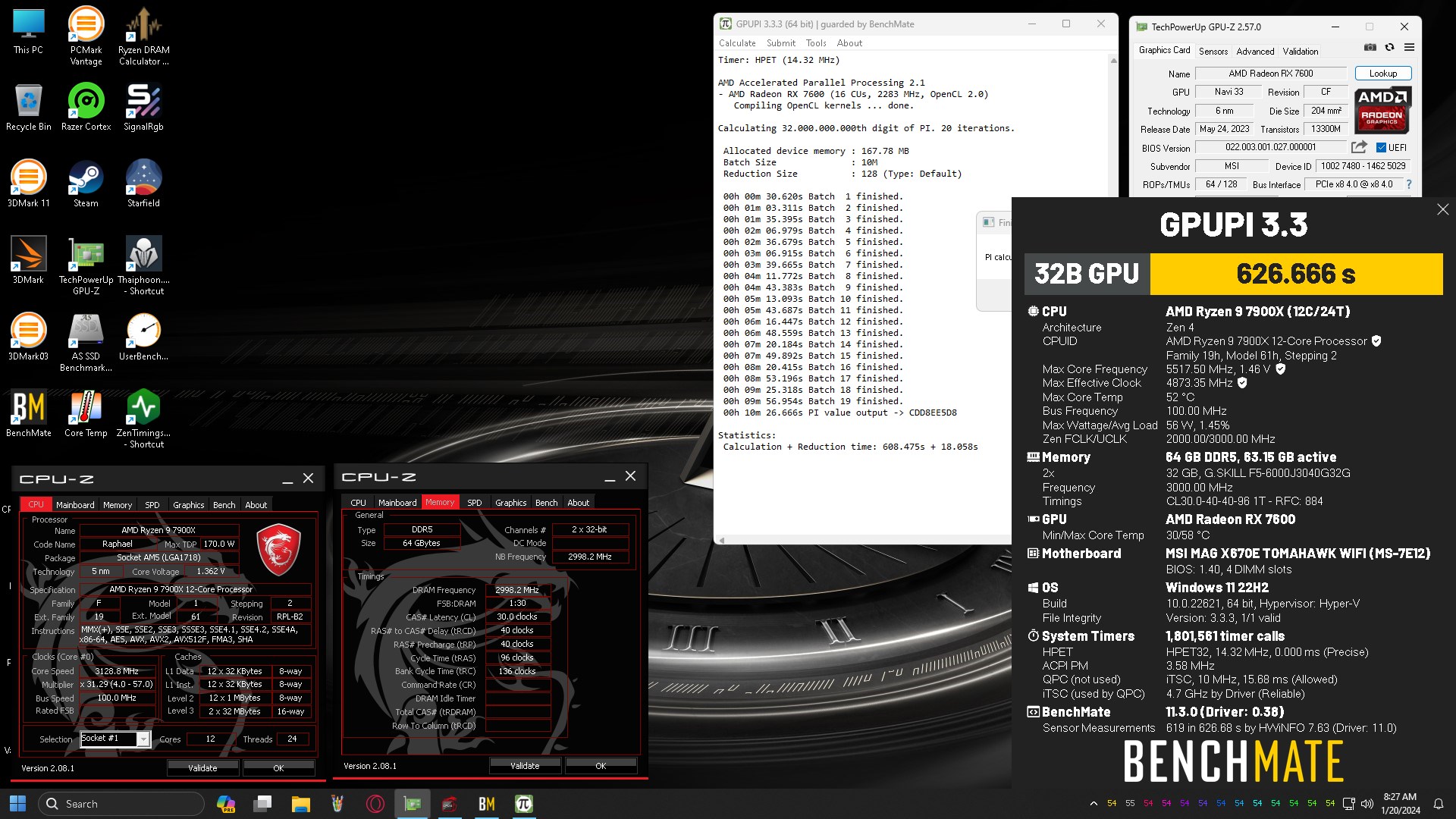
Task: Open Ryzen DRAM Calculator shortcut
Action: pos(143,36)
